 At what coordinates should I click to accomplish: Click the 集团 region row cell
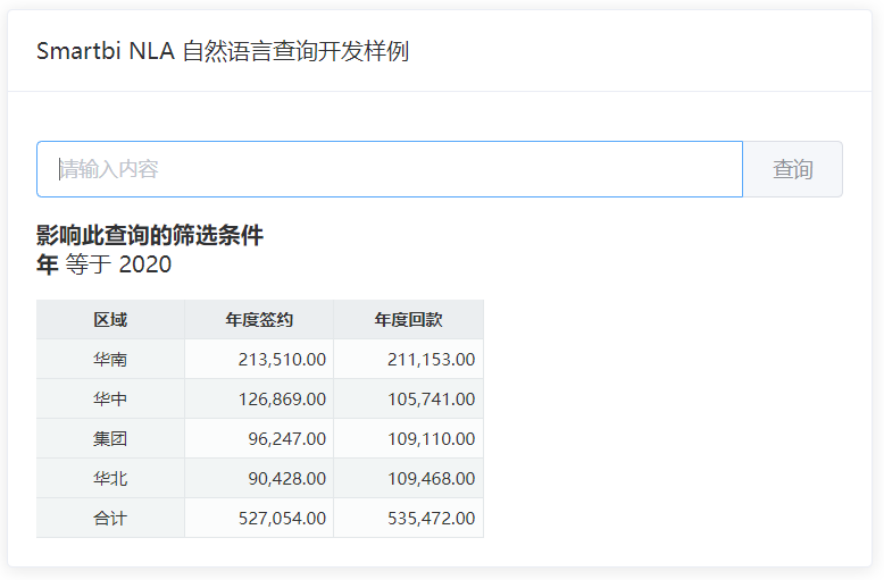110,438
